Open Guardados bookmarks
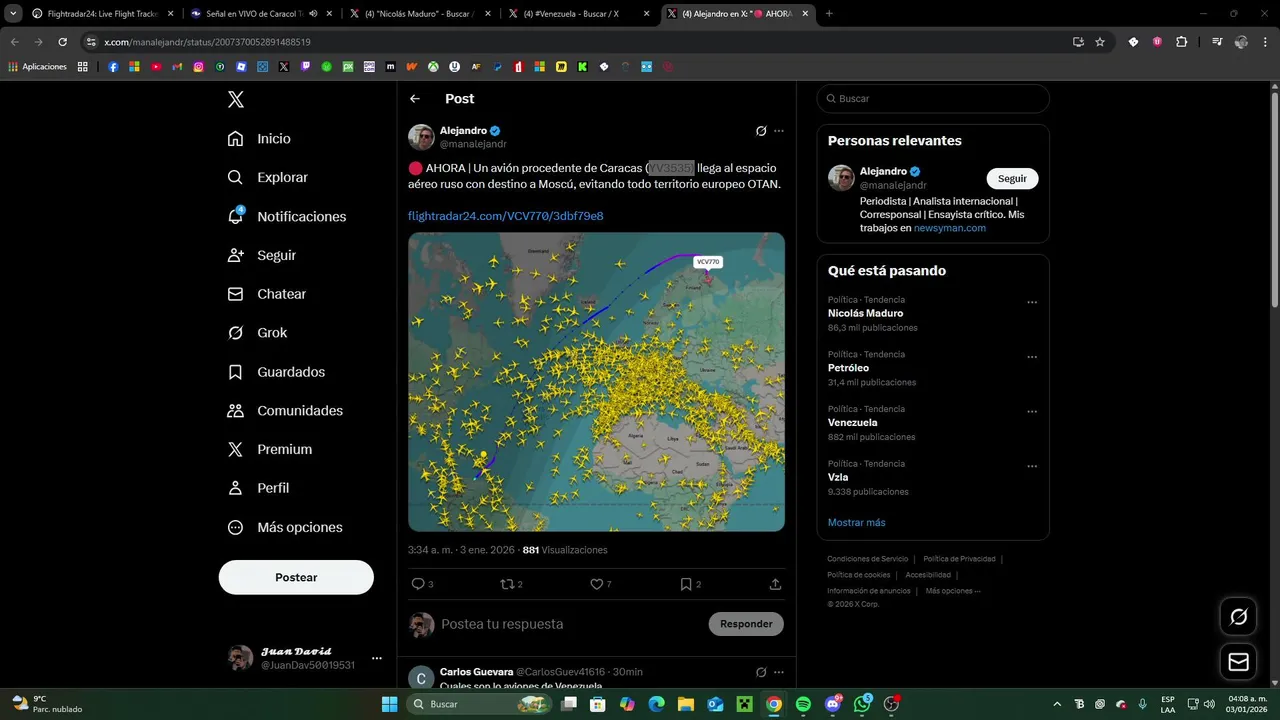The image size is (1280, 720). 276,372
